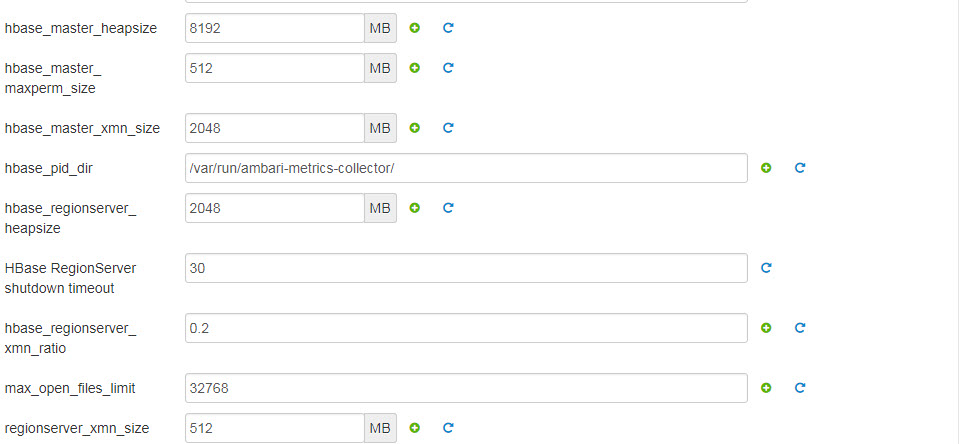Click green plus icon beside hbase_master_heapsize
The width and height of the screenshot is (959, 444).
click(x=415, y=28)
